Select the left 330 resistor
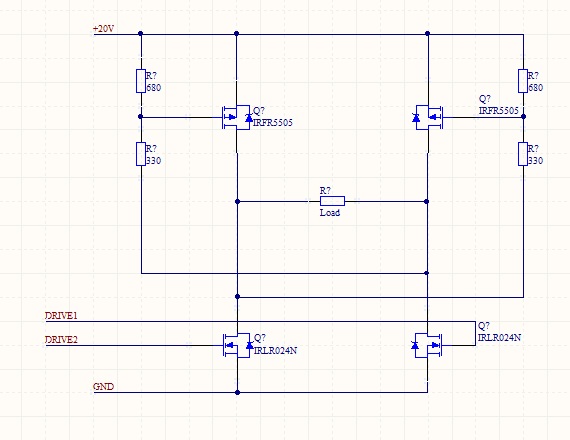This screenshot has width=570, height=440. [141, 154]
